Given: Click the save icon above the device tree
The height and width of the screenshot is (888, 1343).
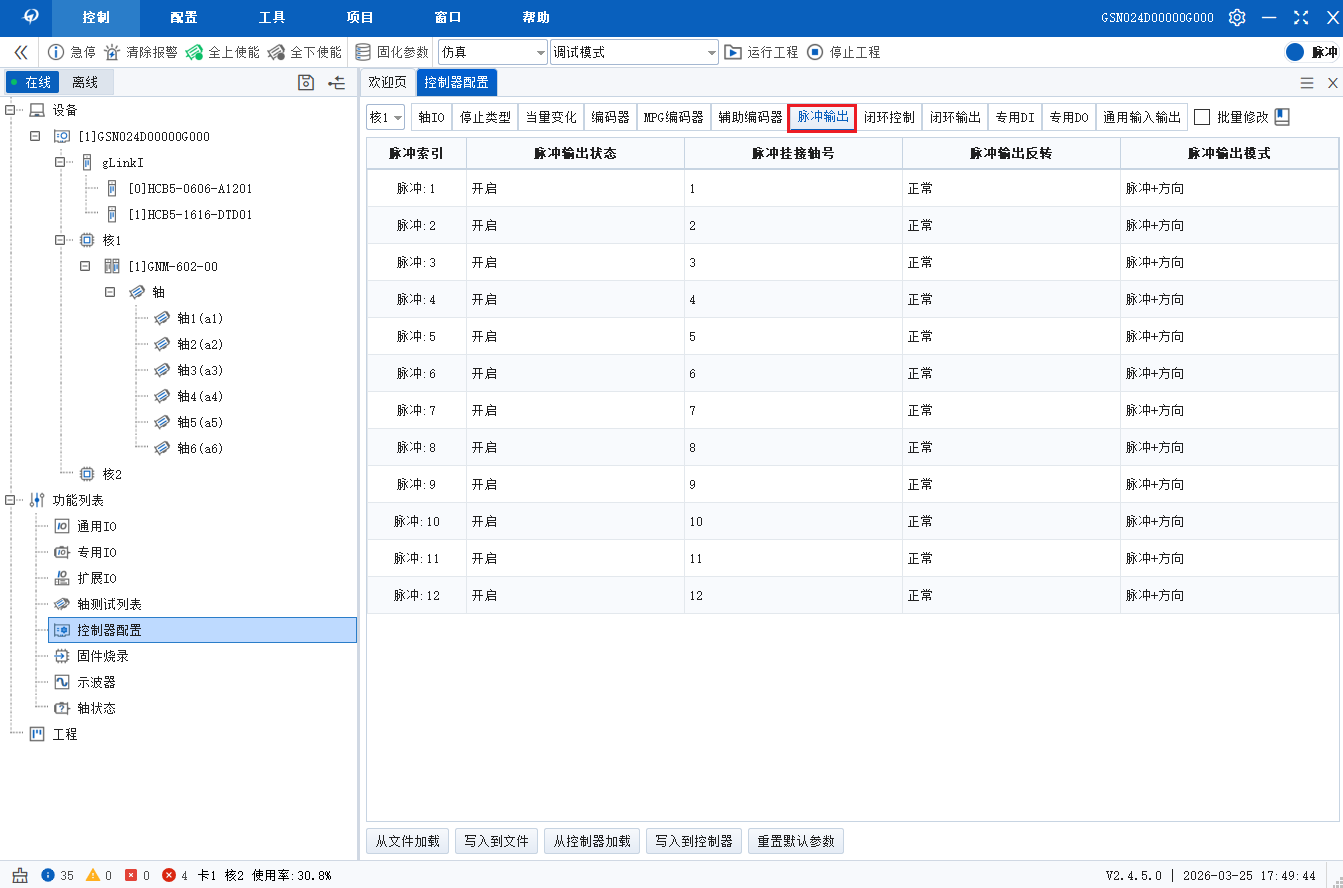Looking at the screenshot, I should point(306,83).
